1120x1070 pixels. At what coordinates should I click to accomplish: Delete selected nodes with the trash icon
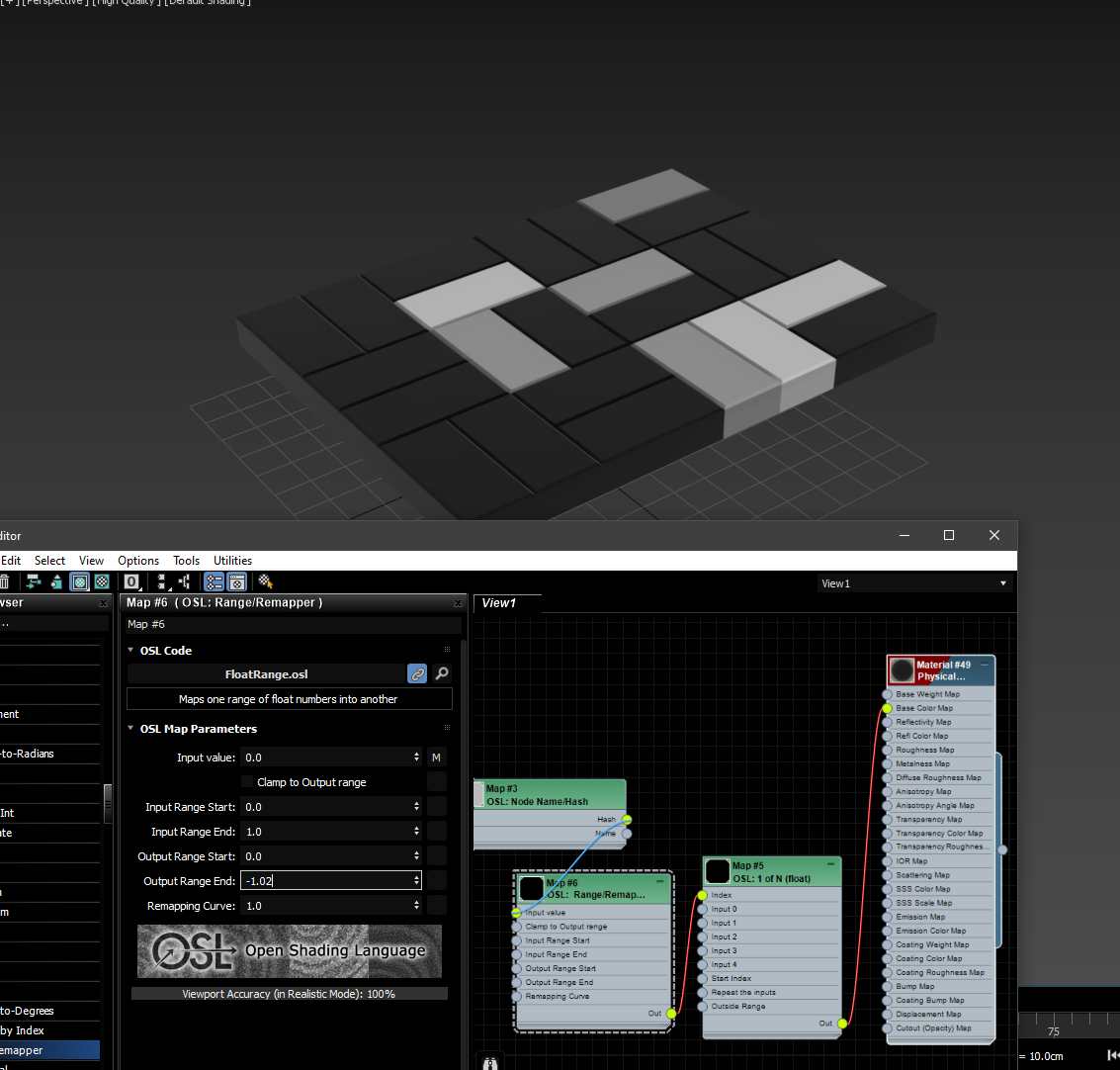(x=6, y=581)
